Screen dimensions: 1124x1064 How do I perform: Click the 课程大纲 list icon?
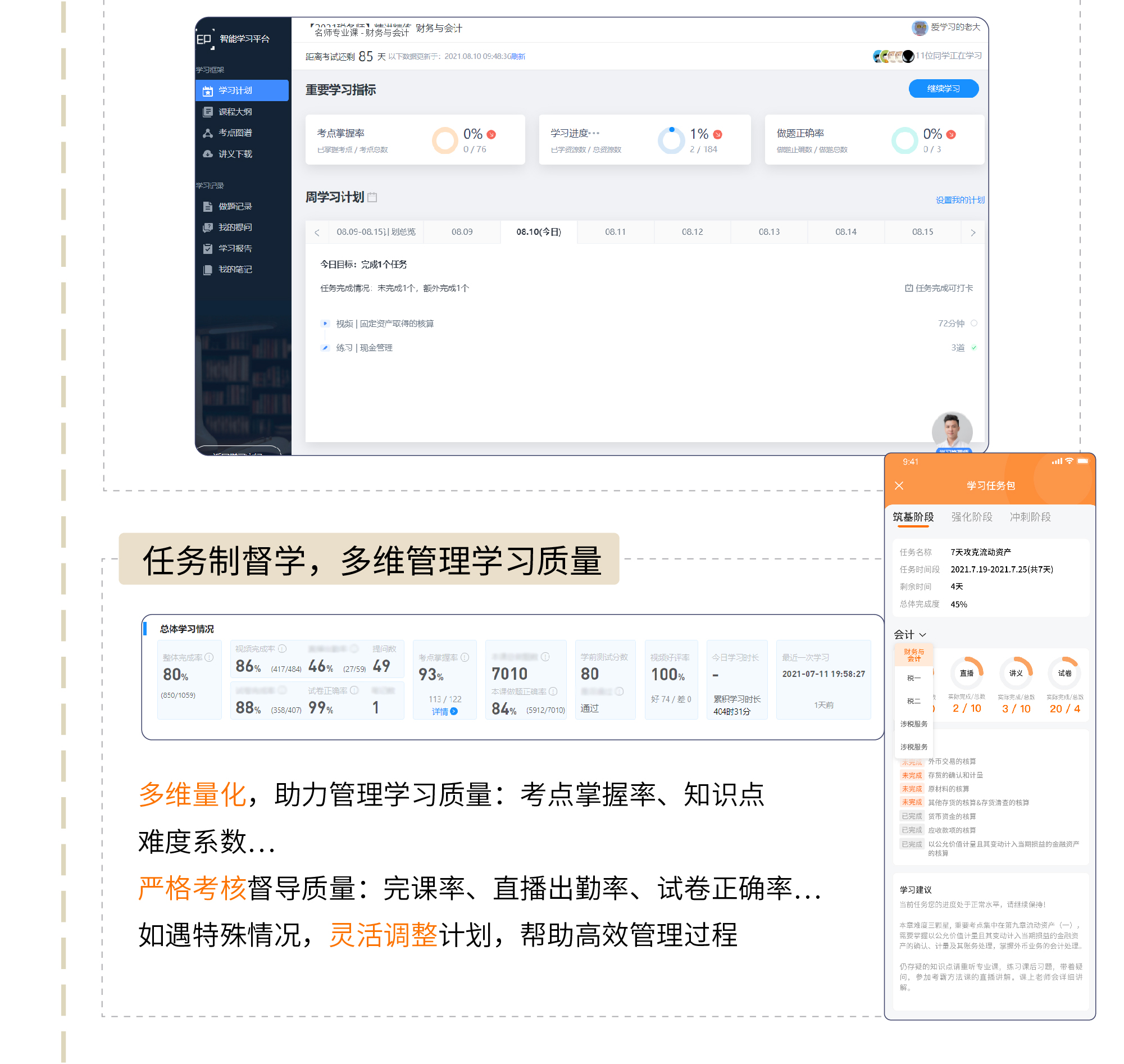(x=208, y=112)
